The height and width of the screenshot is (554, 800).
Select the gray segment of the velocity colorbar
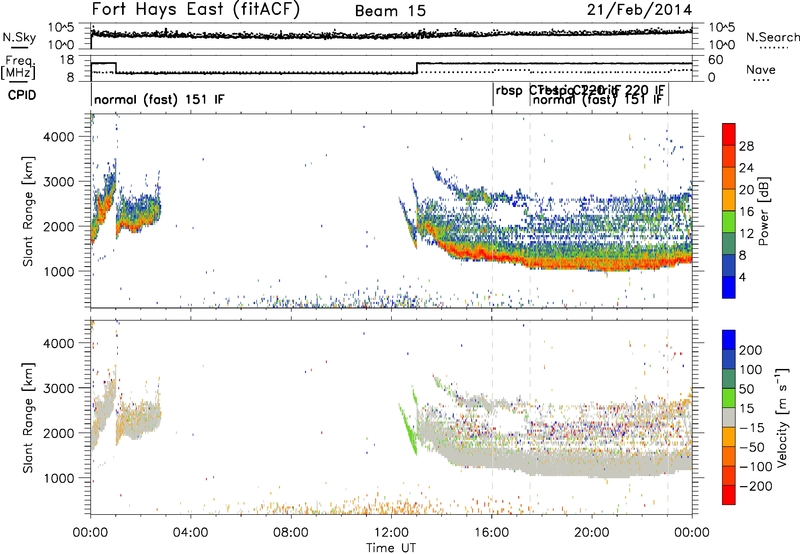point(729,418)
